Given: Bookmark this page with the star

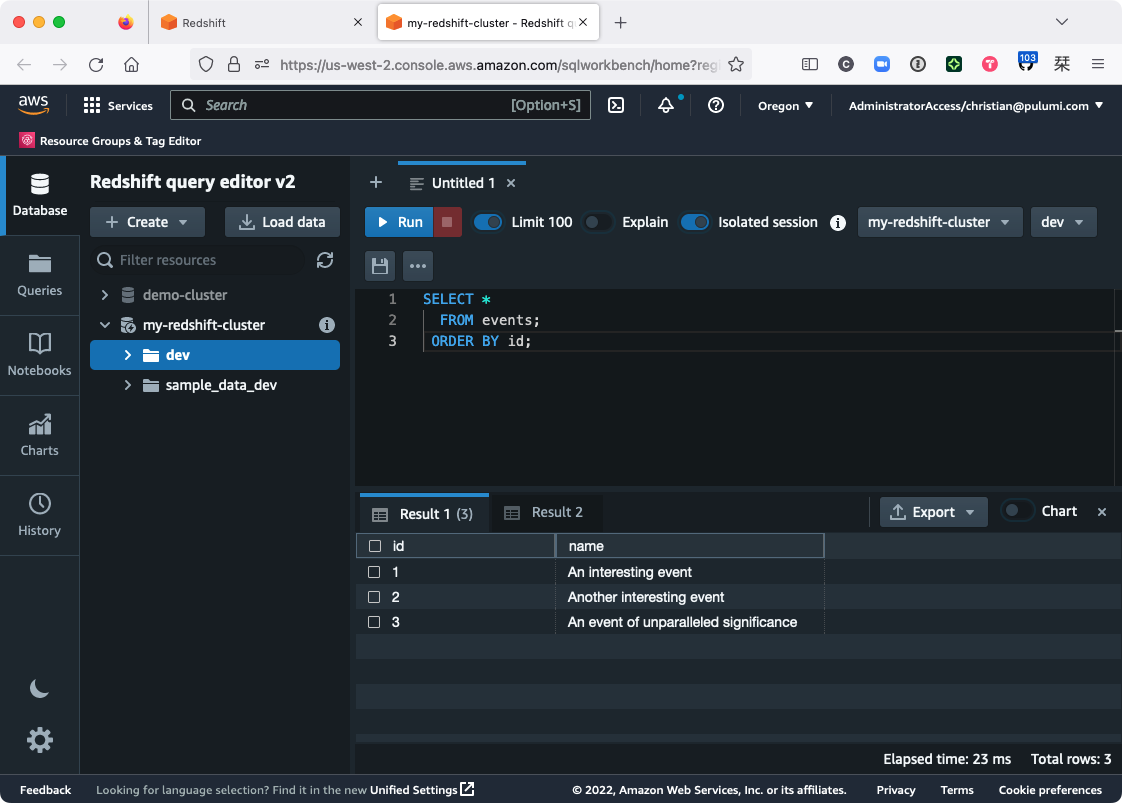Looking at the screenshot, I should 736,64.
